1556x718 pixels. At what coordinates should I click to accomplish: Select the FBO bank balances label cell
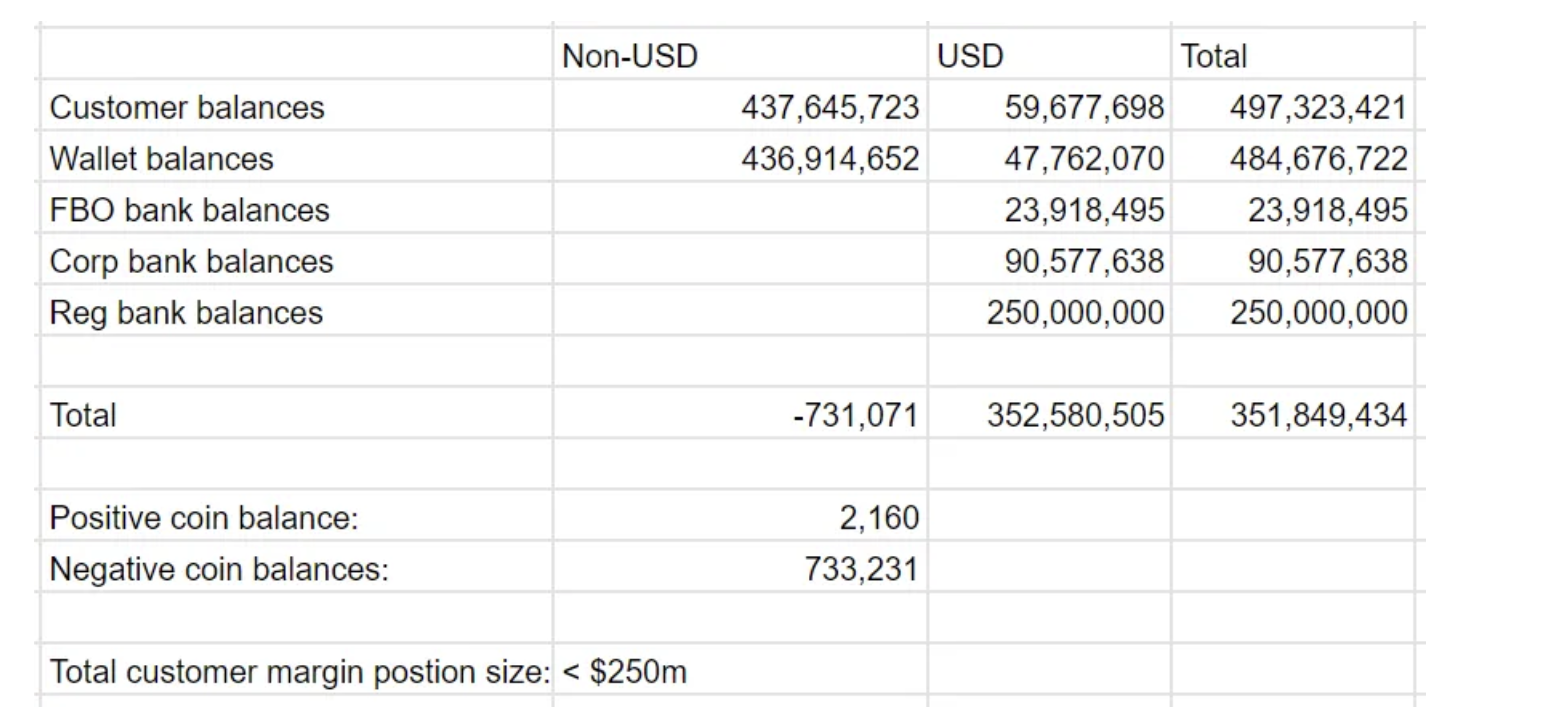pyautogui.click(x=296, y=210)
